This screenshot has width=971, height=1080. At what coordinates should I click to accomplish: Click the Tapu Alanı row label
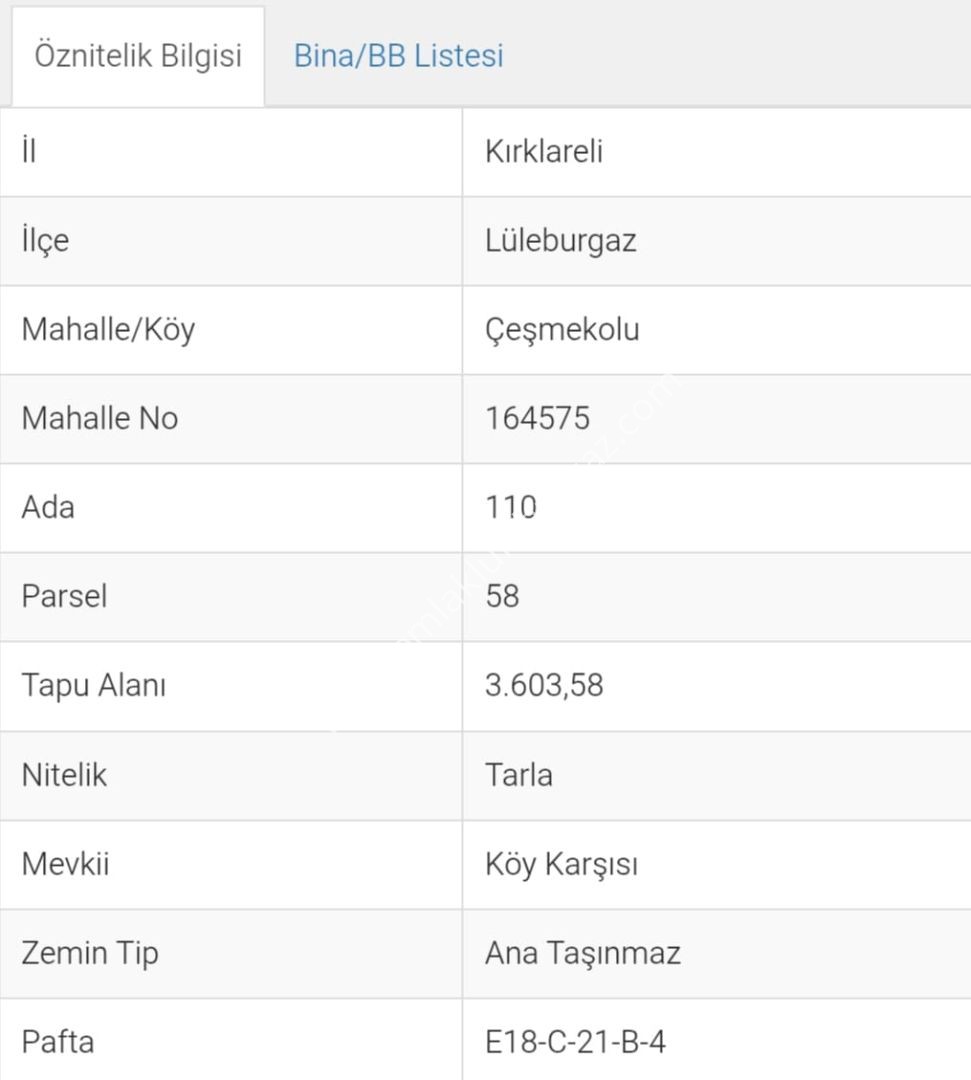coord(93,685)
